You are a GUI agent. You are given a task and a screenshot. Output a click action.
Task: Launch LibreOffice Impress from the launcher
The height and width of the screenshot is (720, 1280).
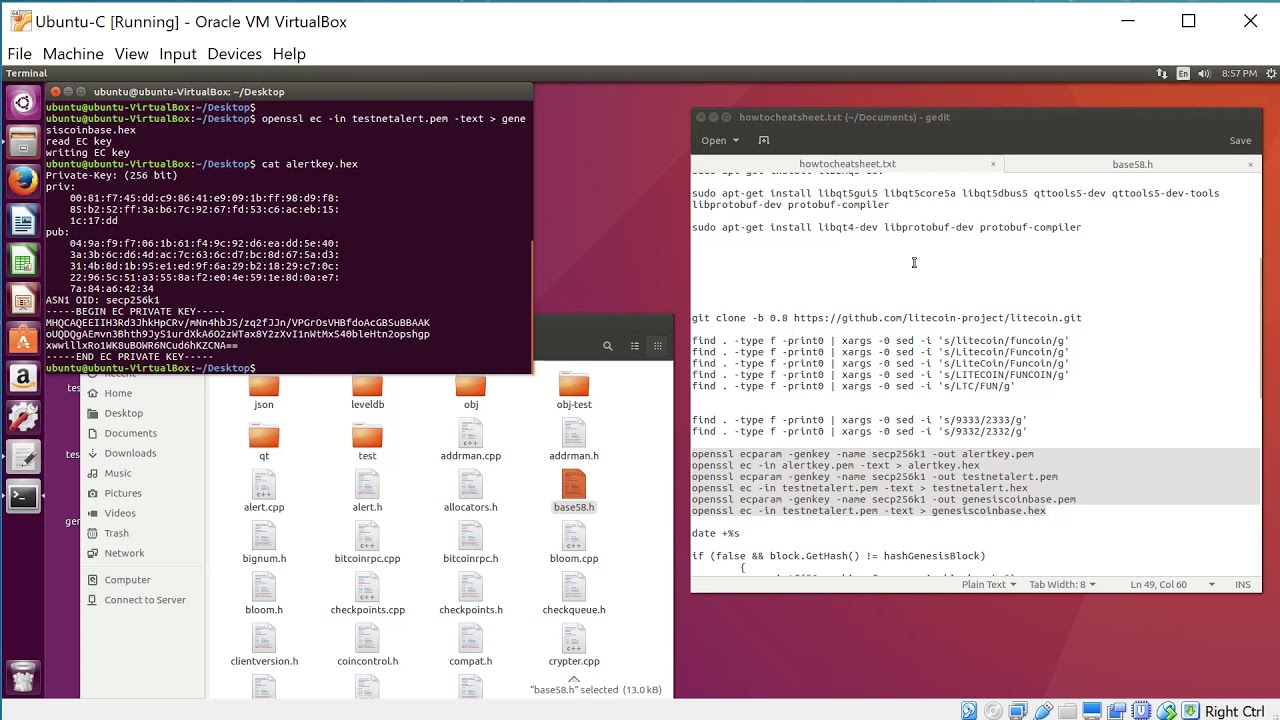pos(23,299)
